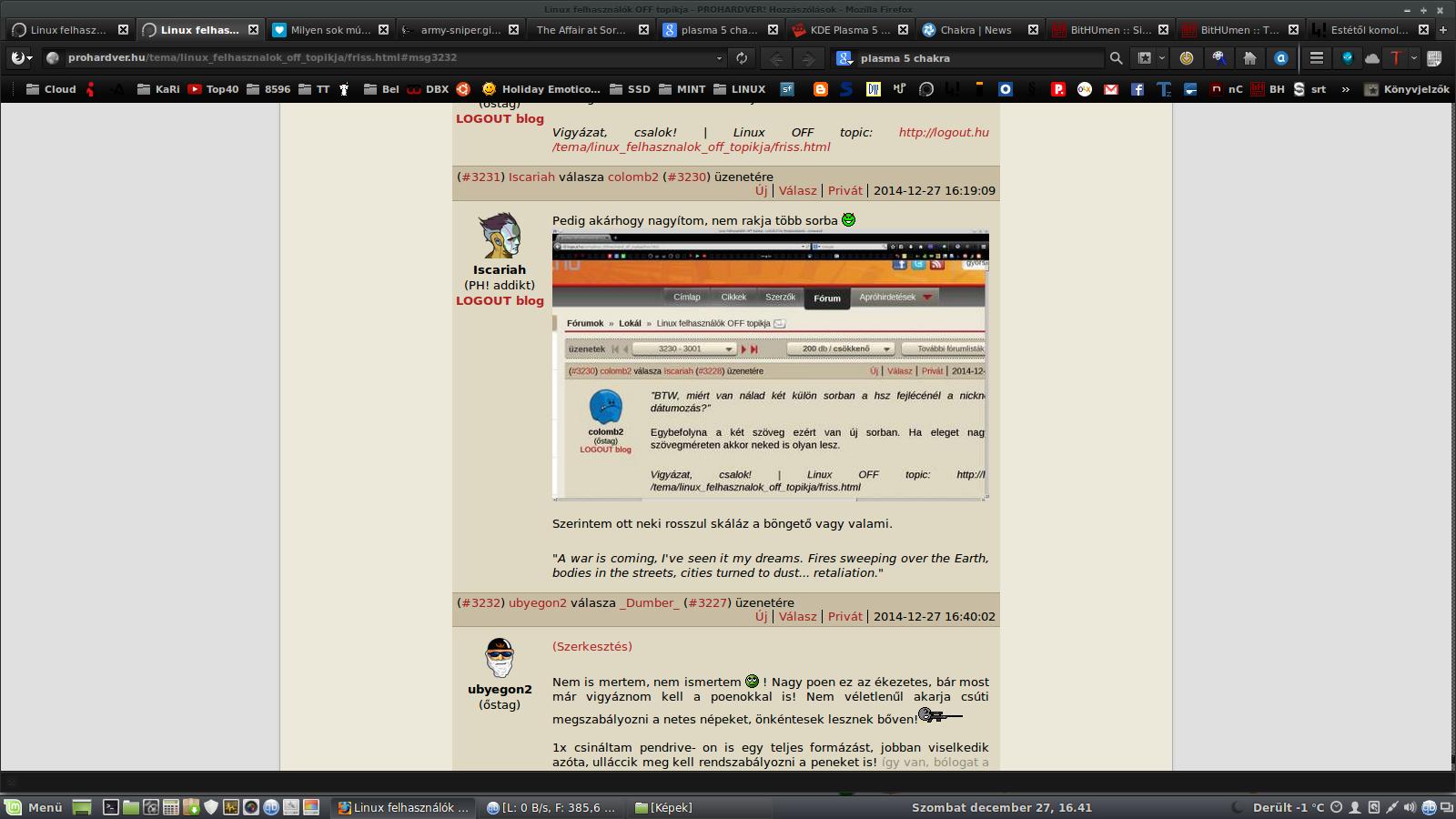Click the (Szerkesztés) edit link
The height and width of the screenshot is (819, 1456).
coord(592,647)
